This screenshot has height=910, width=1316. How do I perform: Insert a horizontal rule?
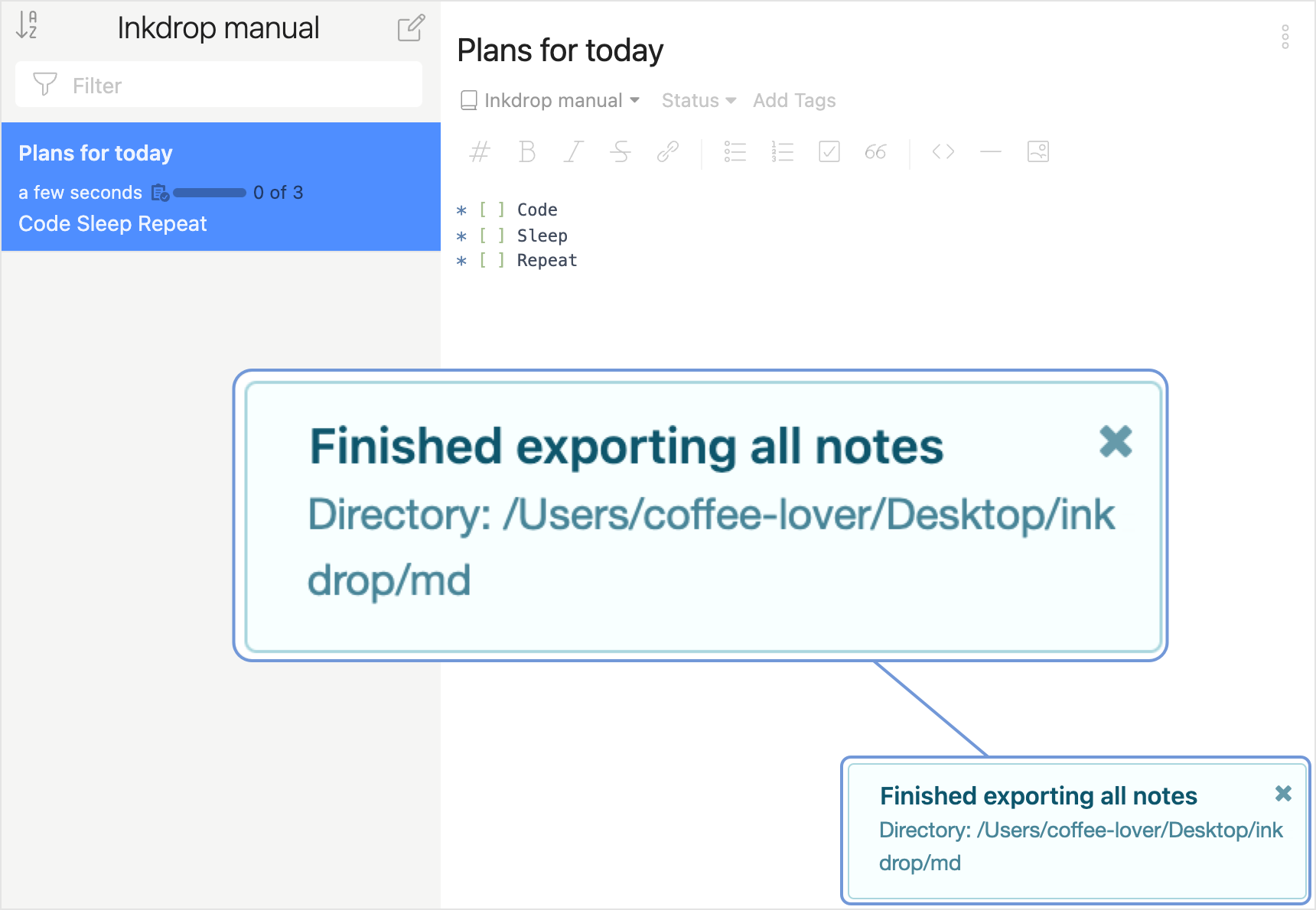(x=990, y=152)
